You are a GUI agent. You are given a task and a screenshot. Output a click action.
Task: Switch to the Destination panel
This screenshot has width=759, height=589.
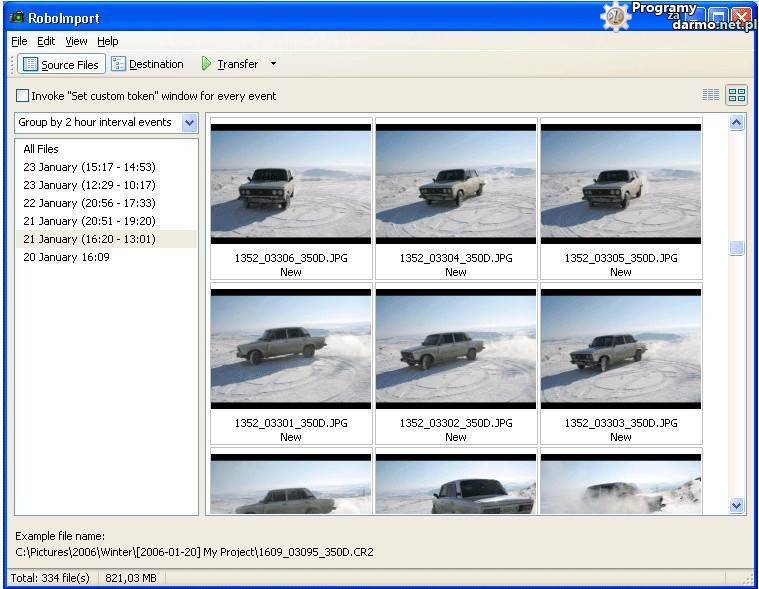click(147, 64)
